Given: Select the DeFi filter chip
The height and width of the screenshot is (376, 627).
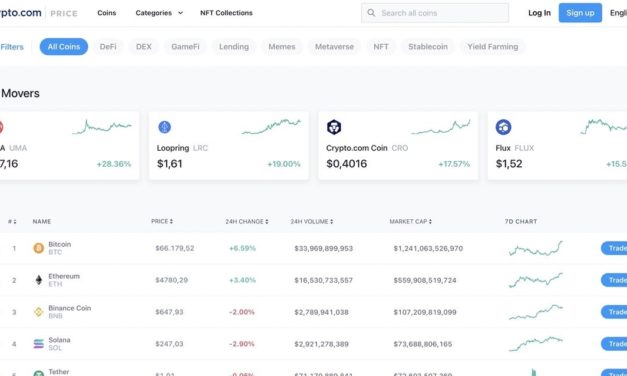Looking at the screenshot, I should [x=108, y=47].
